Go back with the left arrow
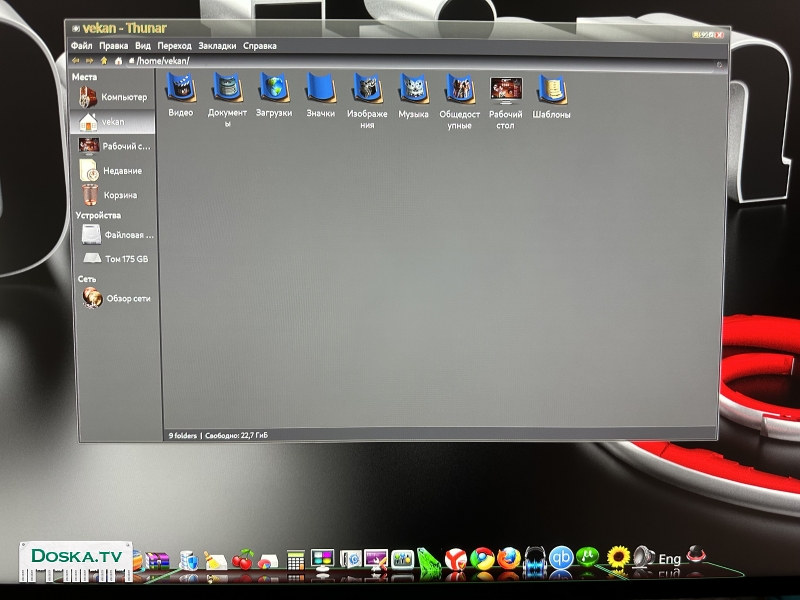This screenshot has width=800, height=600. (76, 61)
